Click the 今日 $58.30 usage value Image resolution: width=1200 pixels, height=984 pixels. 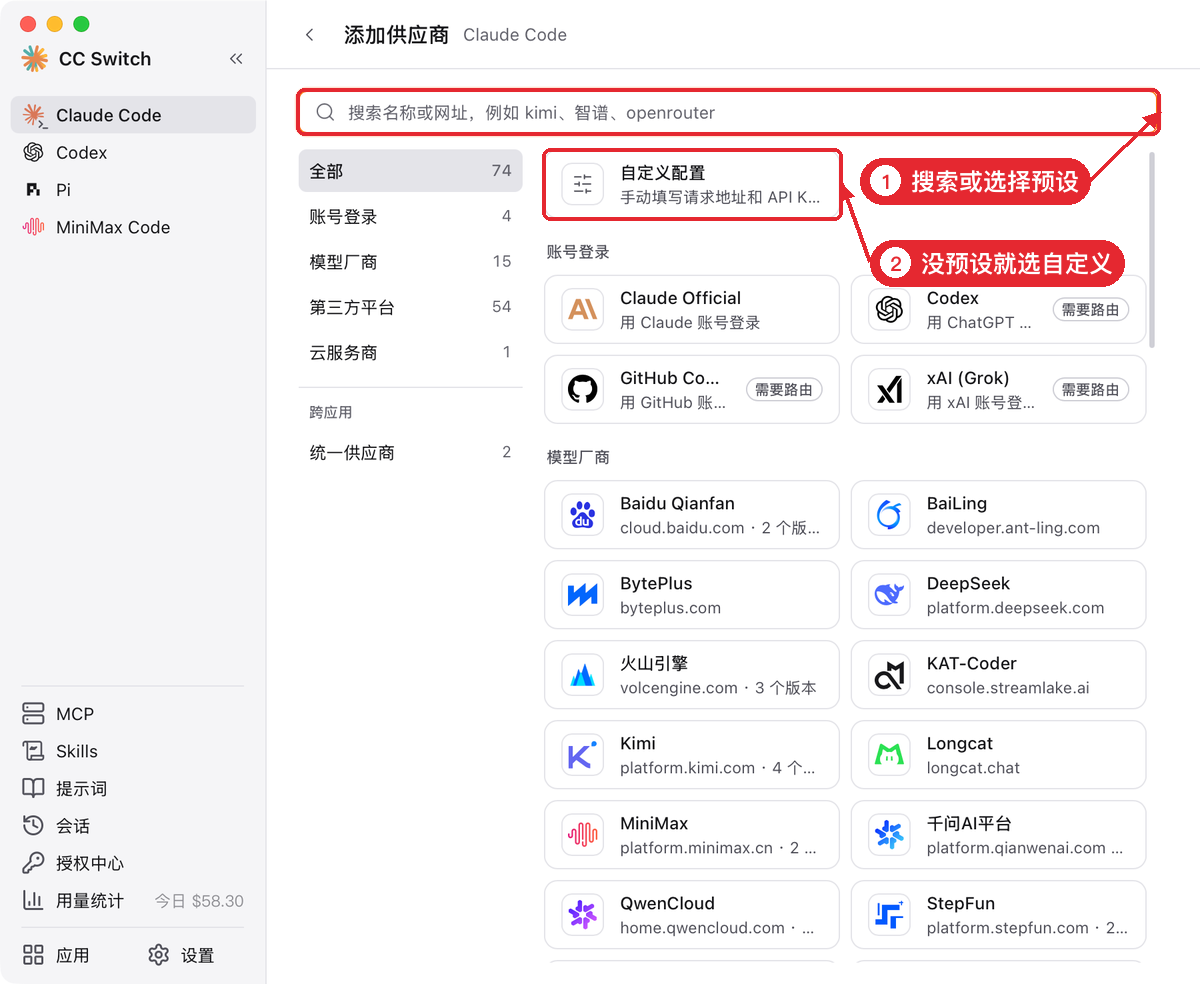(199, 901)
